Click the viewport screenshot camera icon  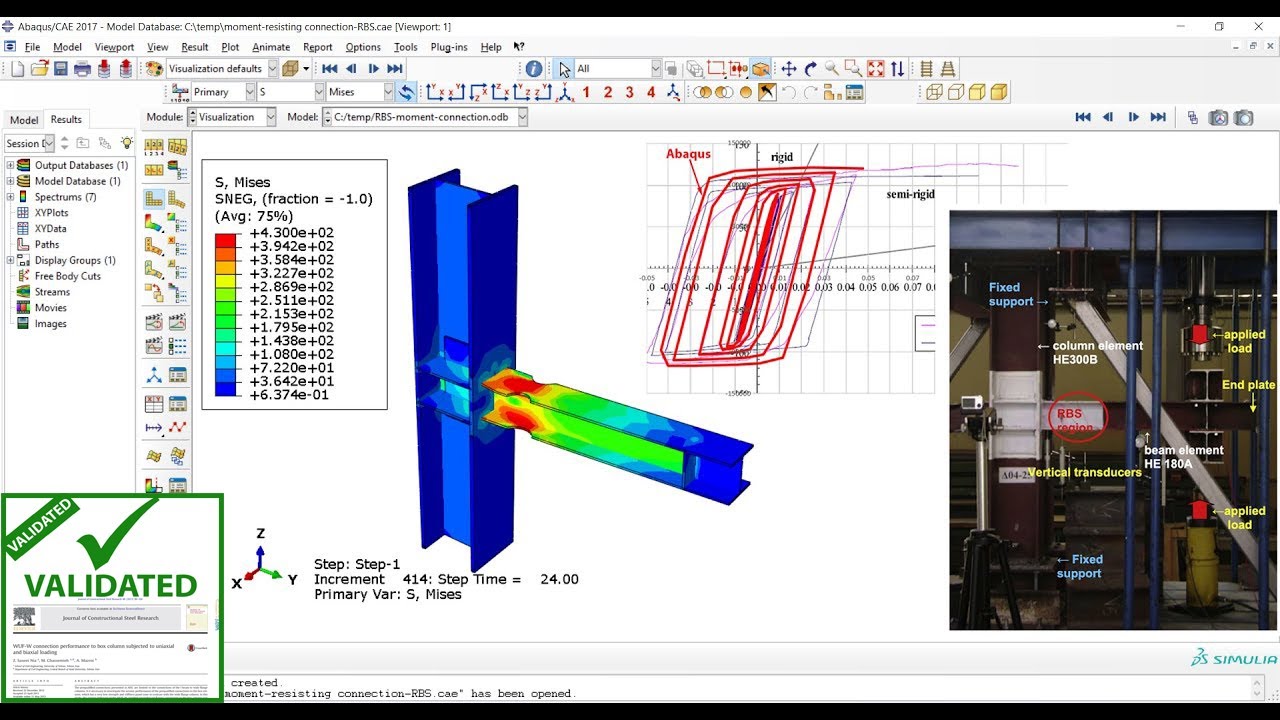(1218, 117)
